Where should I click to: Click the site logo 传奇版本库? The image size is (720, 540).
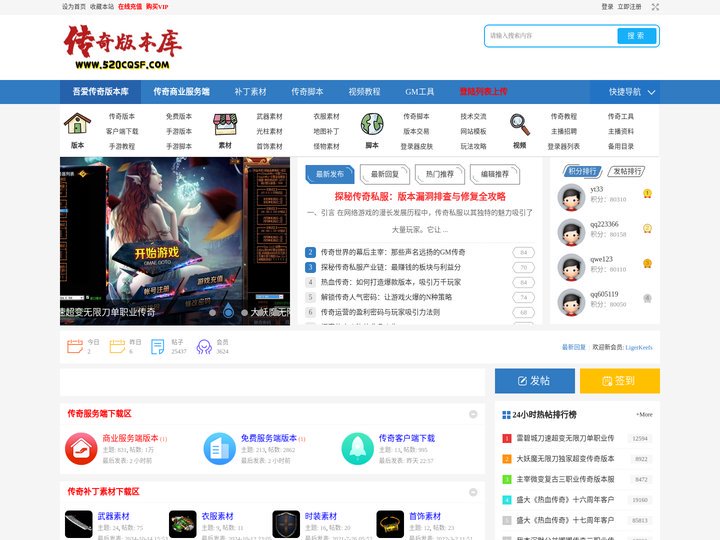click(123, 47)
